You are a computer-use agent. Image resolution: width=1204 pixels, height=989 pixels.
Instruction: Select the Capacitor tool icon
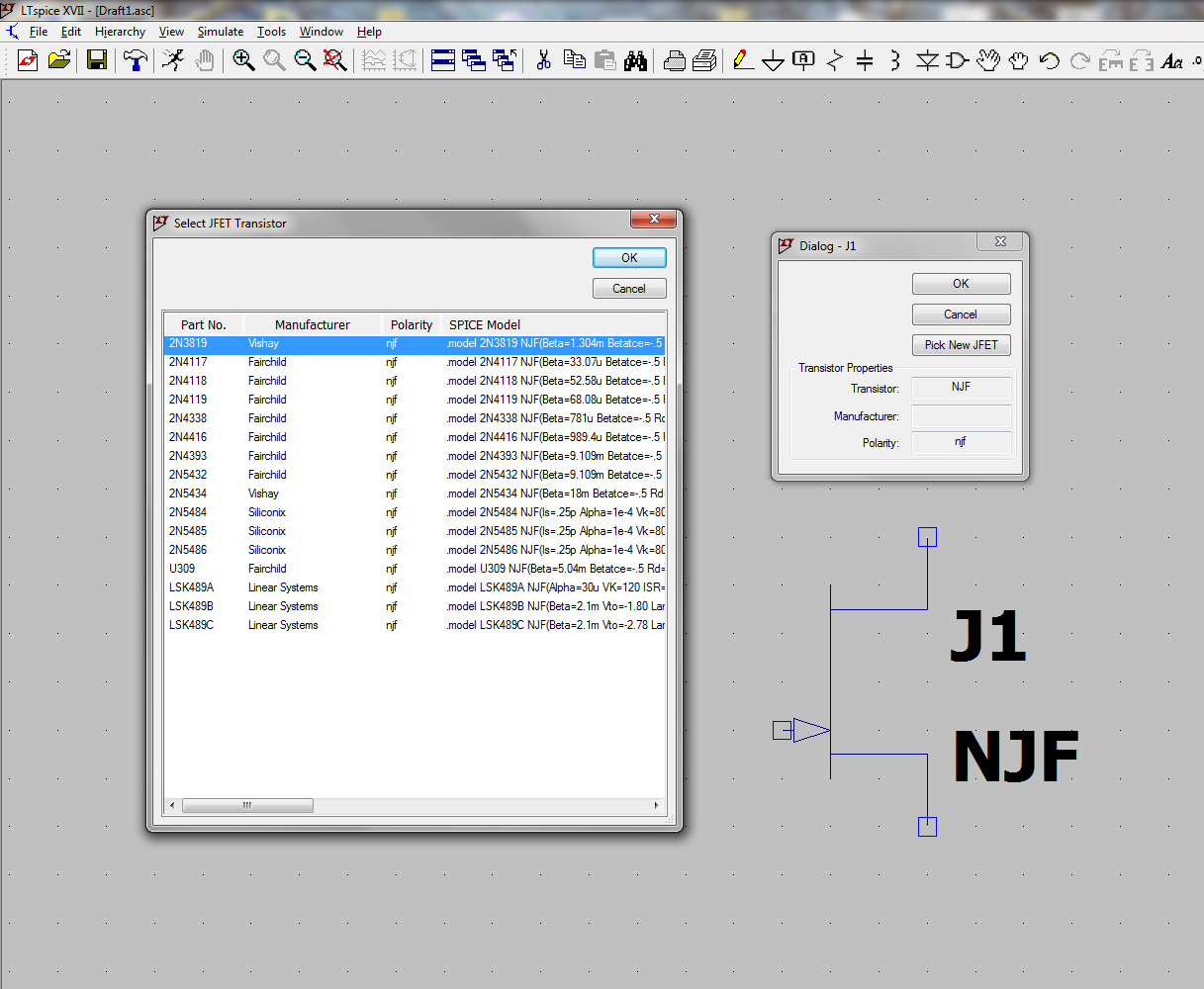point(865,60)
